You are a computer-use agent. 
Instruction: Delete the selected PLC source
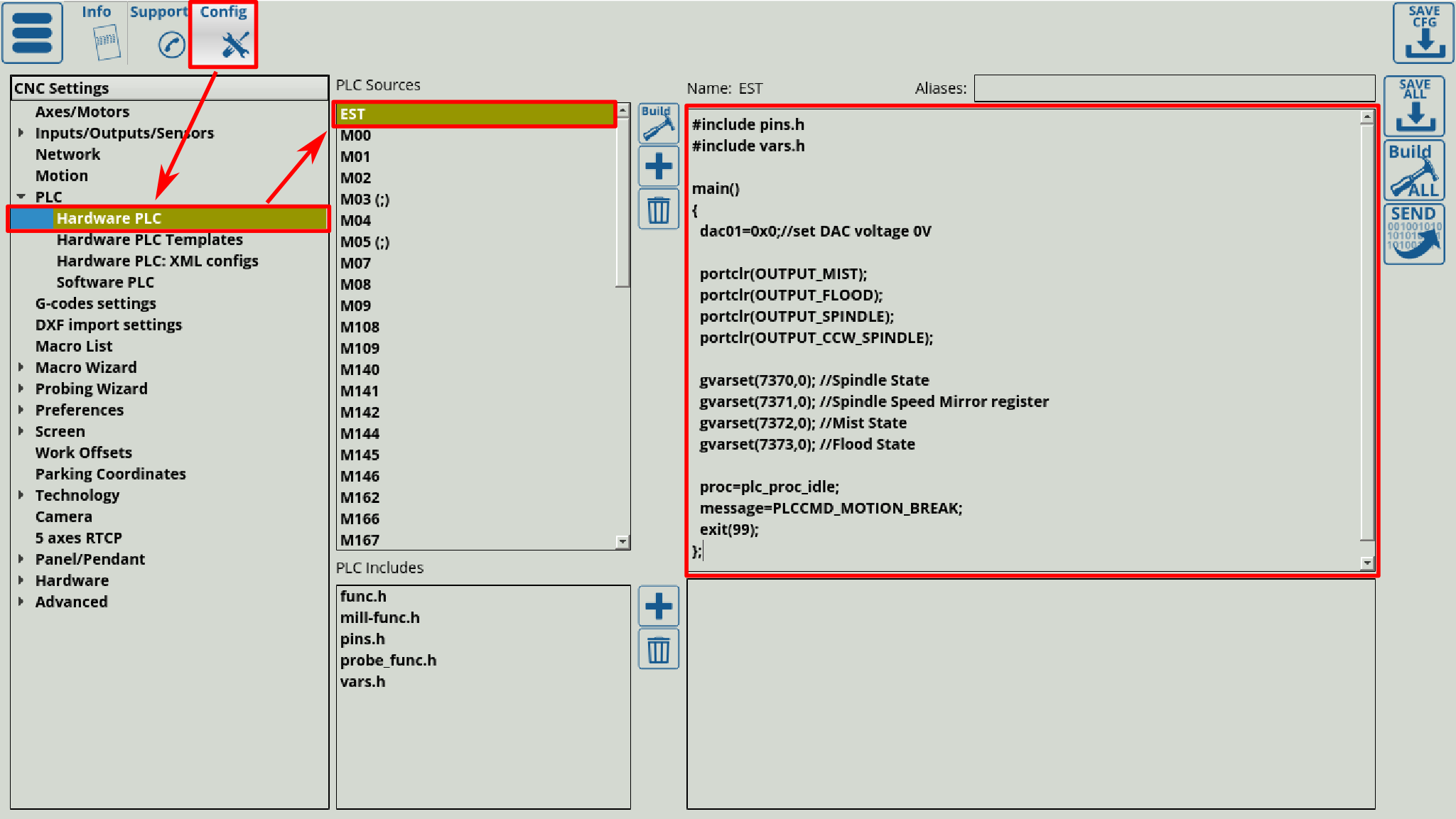tap(658, 210)
